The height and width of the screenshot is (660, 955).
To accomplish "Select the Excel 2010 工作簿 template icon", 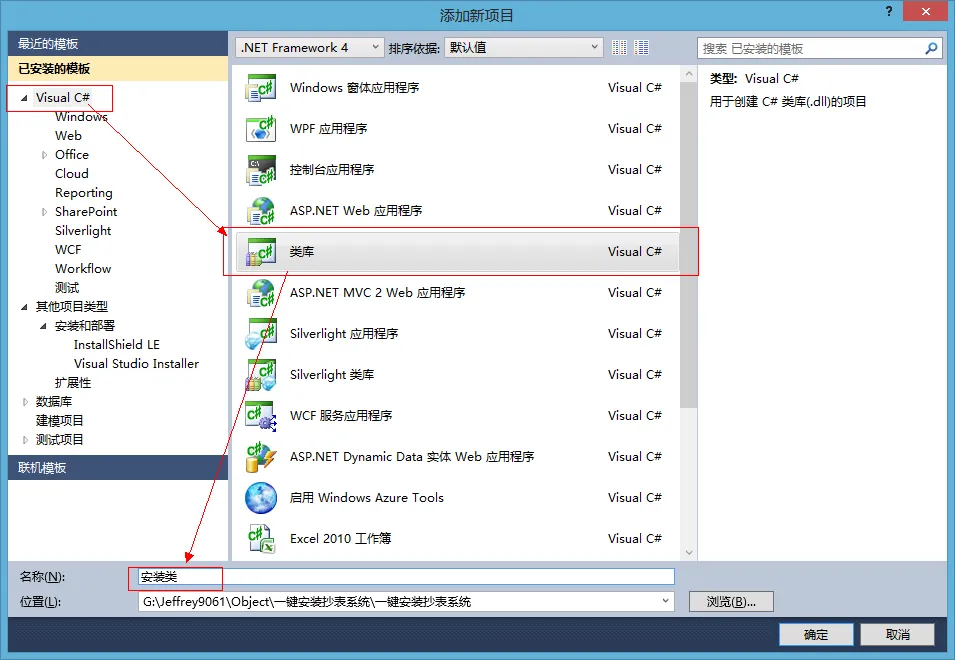I will (x=261, y=538).
